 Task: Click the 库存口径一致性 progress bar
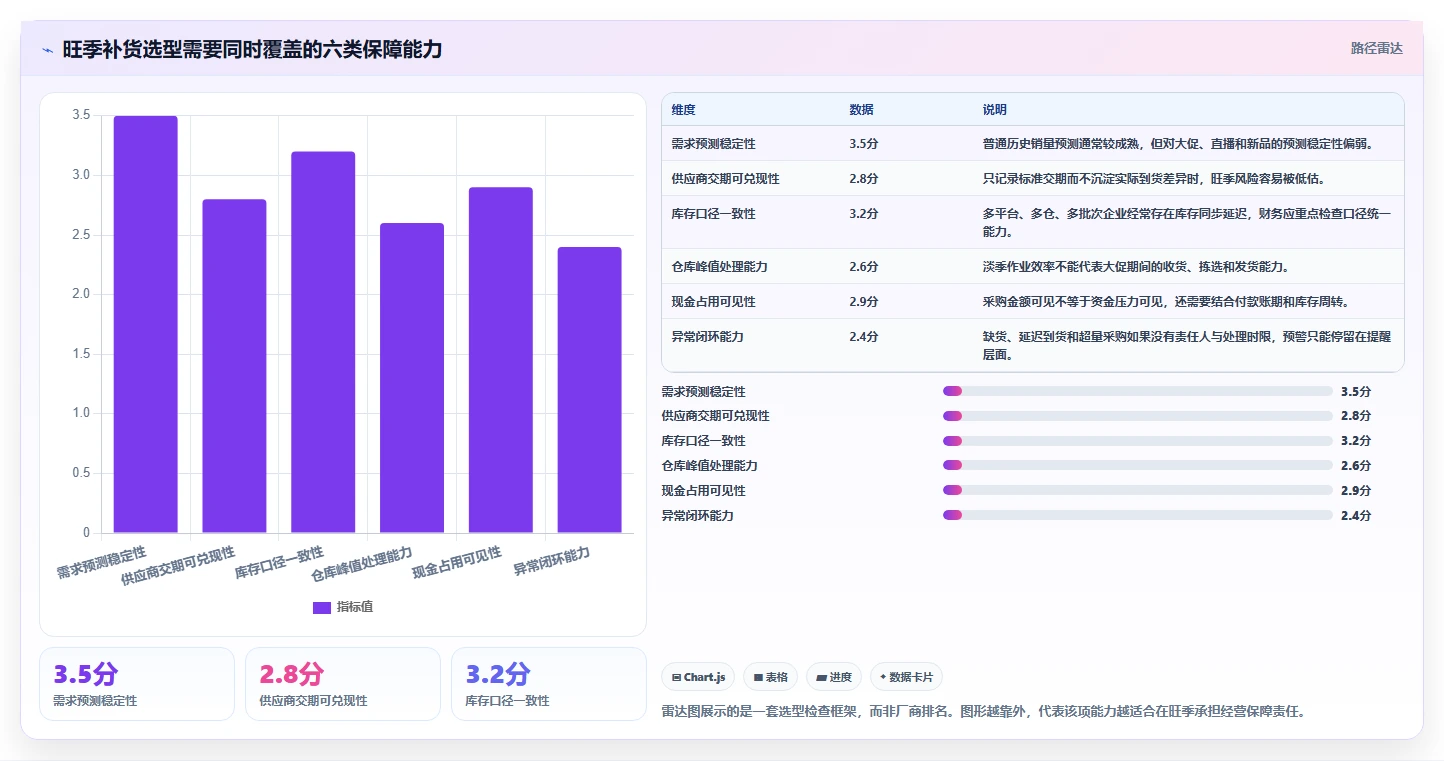(1138, 440)
